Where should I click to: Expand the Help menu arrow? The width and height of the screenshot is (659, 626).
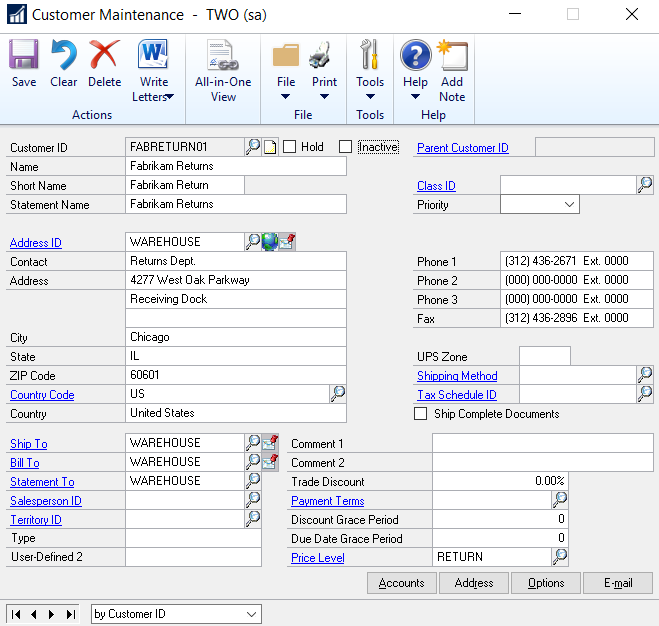[415, 97]
